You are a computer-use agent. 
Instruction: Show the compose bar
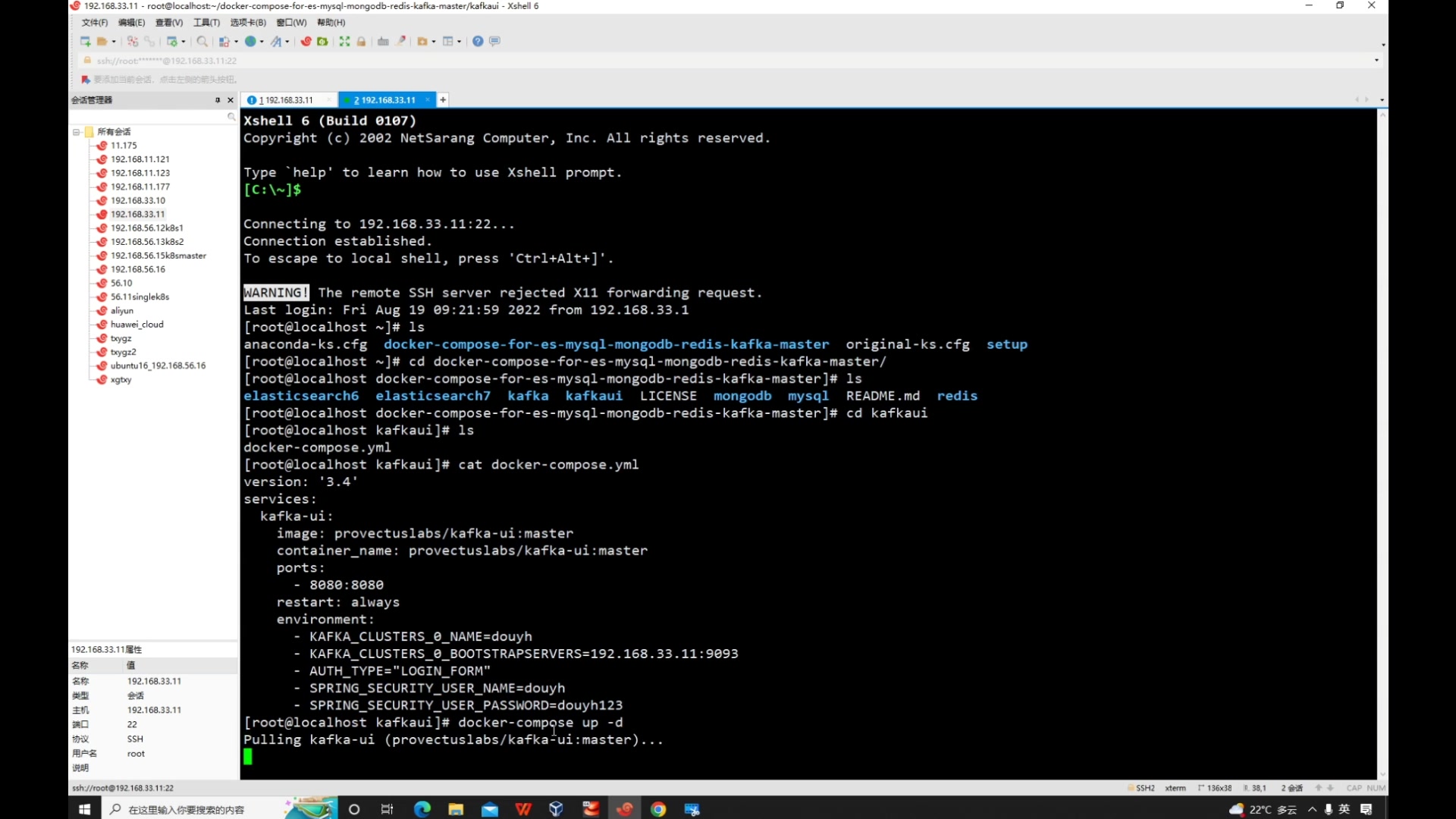pos(494,42)
